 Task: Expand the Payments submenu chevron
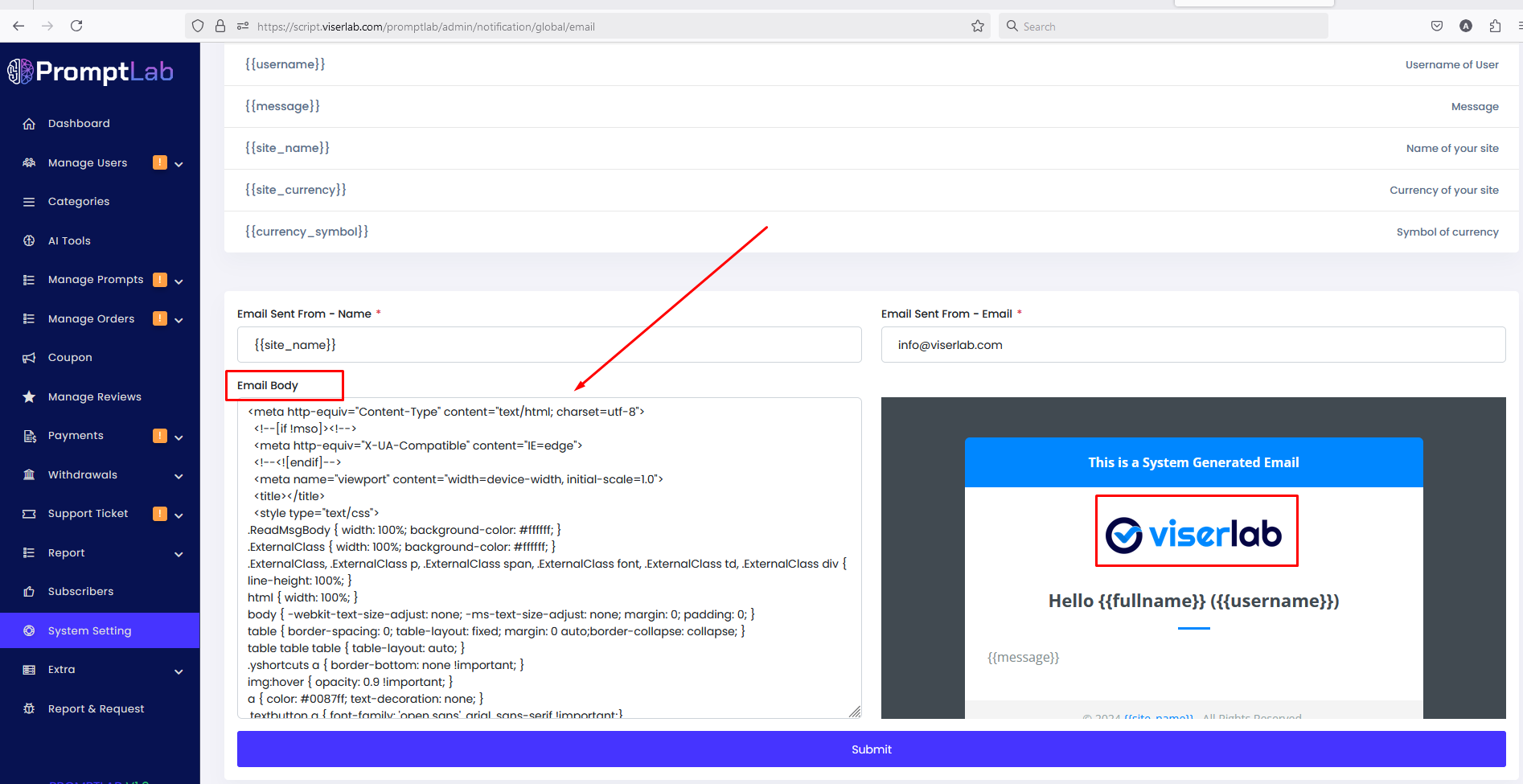[179, 437]
